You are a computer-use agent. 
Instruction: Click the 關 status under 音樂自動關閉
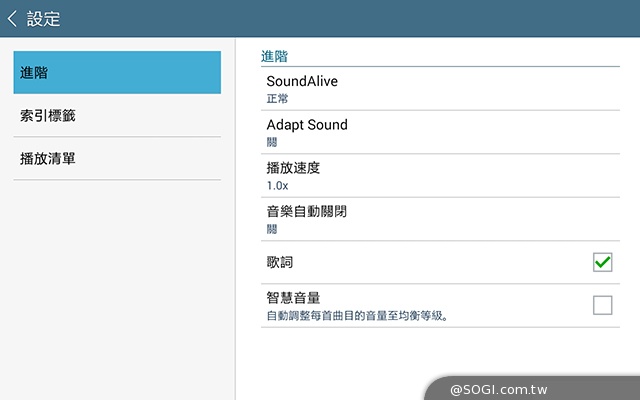272,229
